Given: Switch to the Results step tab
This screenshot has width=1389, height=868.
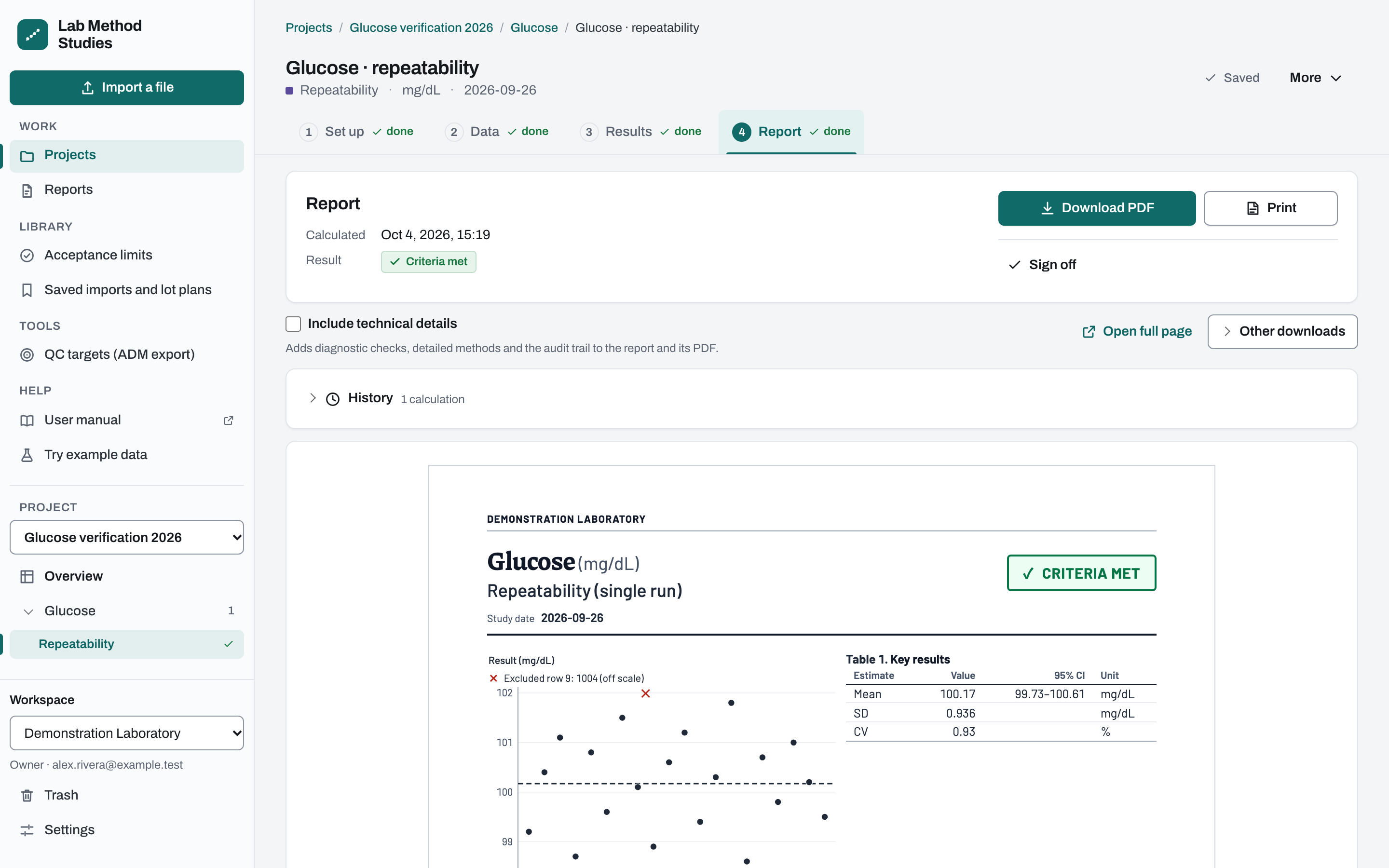Looking at the screenshot, I should (x=640, y=132).
